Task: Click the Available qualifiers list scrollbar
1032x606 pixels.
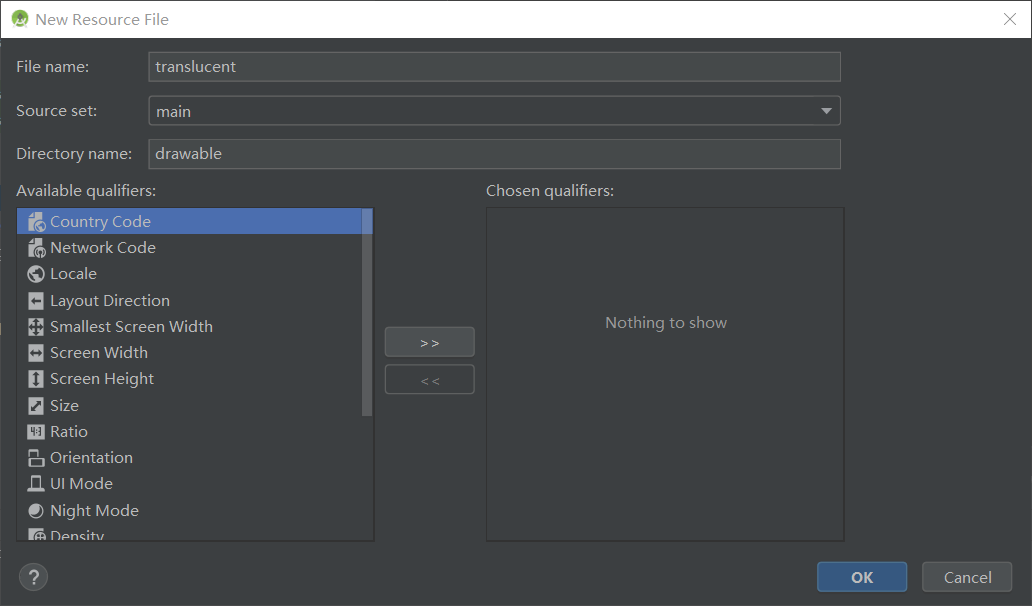Action: click(x=367, y=313)
